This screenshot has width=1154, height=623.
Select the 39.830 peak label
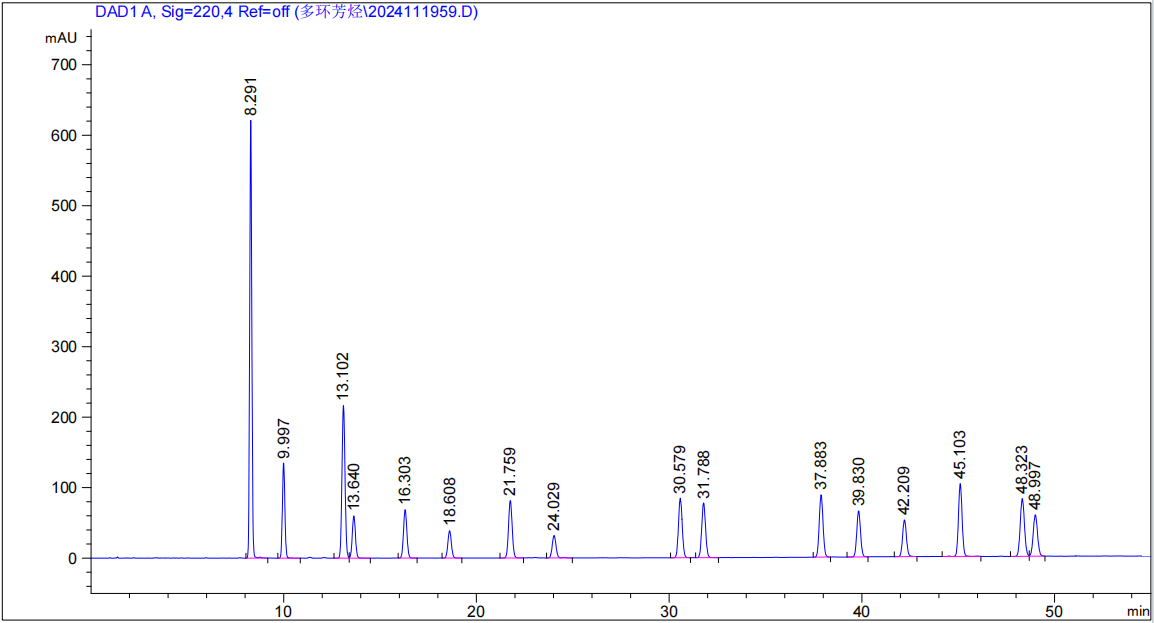click(858, 483)
